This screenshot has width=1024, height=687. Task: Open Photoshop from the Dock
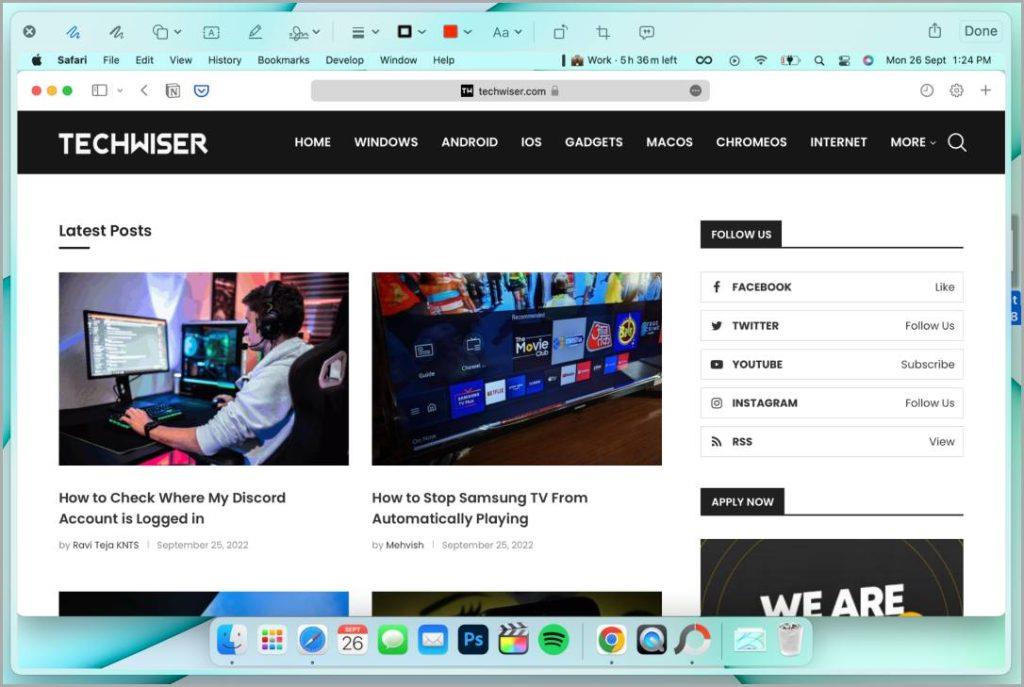[x=473, y=640]
